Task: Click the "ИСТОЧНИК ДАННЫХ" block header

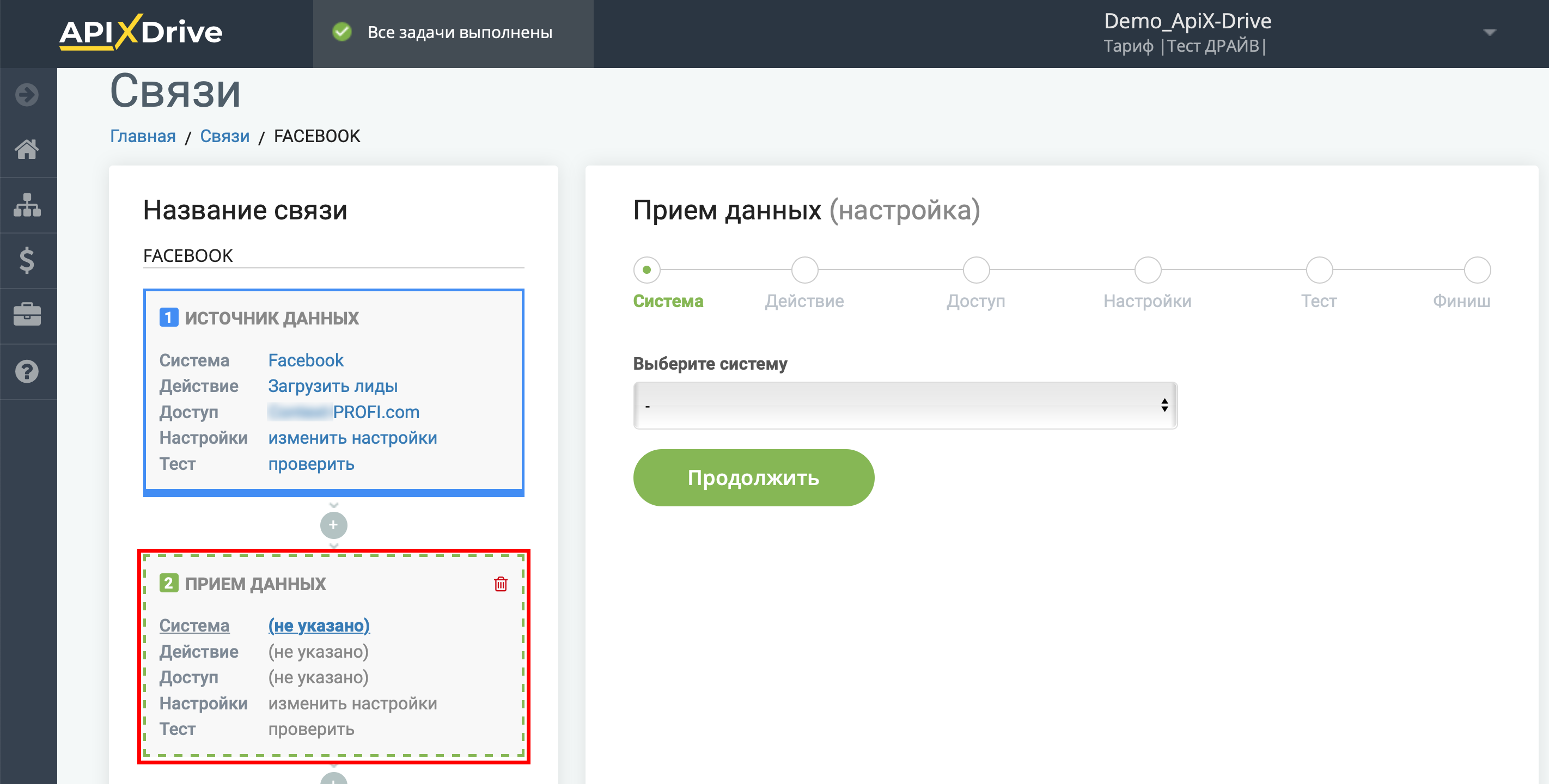Action: pyautogui.click(x=272, y=318)
